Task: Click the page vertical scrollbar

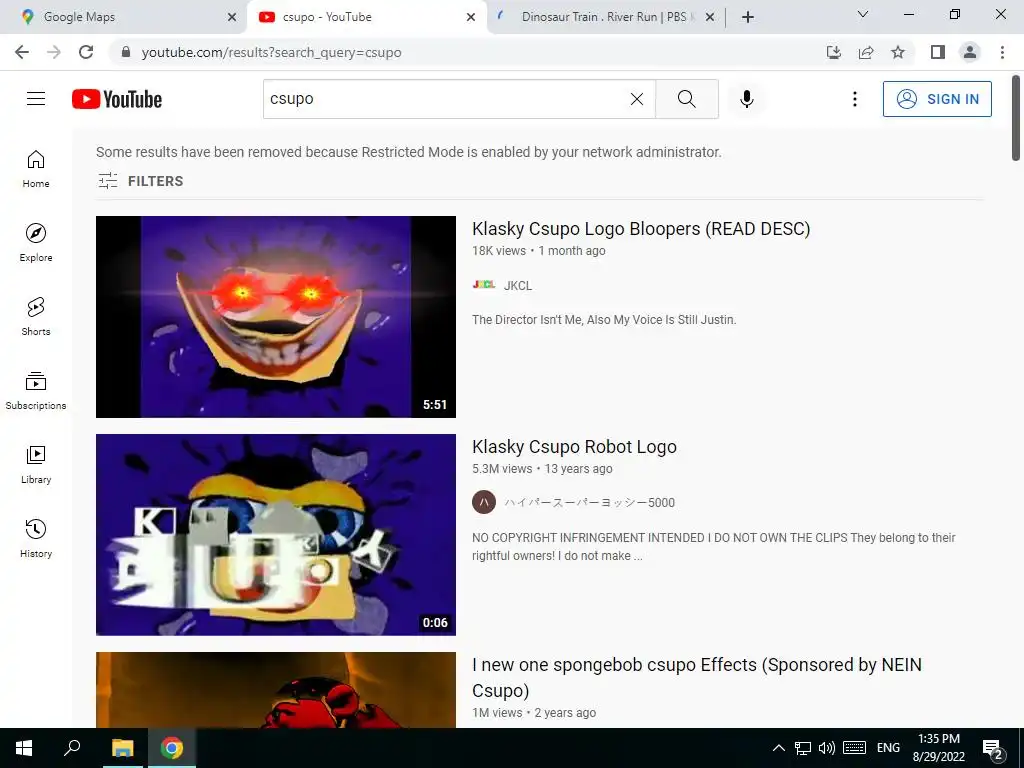Action: 1016,118
